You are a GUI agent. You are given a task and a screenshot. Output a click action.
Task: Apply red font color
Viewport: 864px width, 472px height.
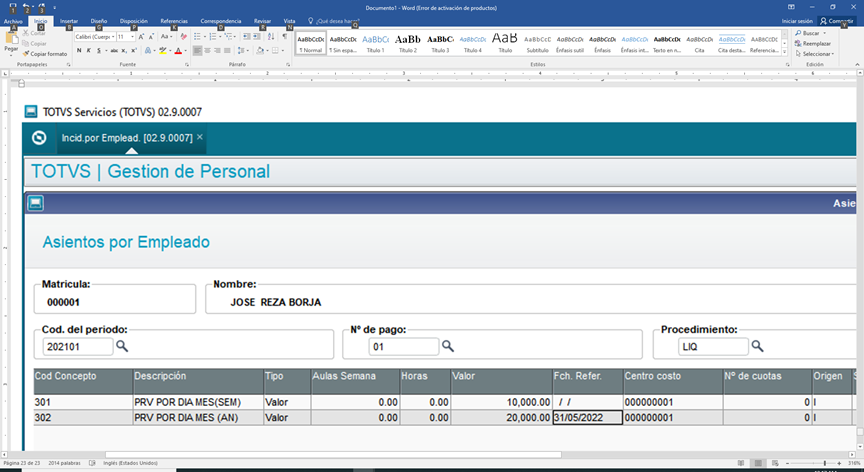click(x=178, y=51)
